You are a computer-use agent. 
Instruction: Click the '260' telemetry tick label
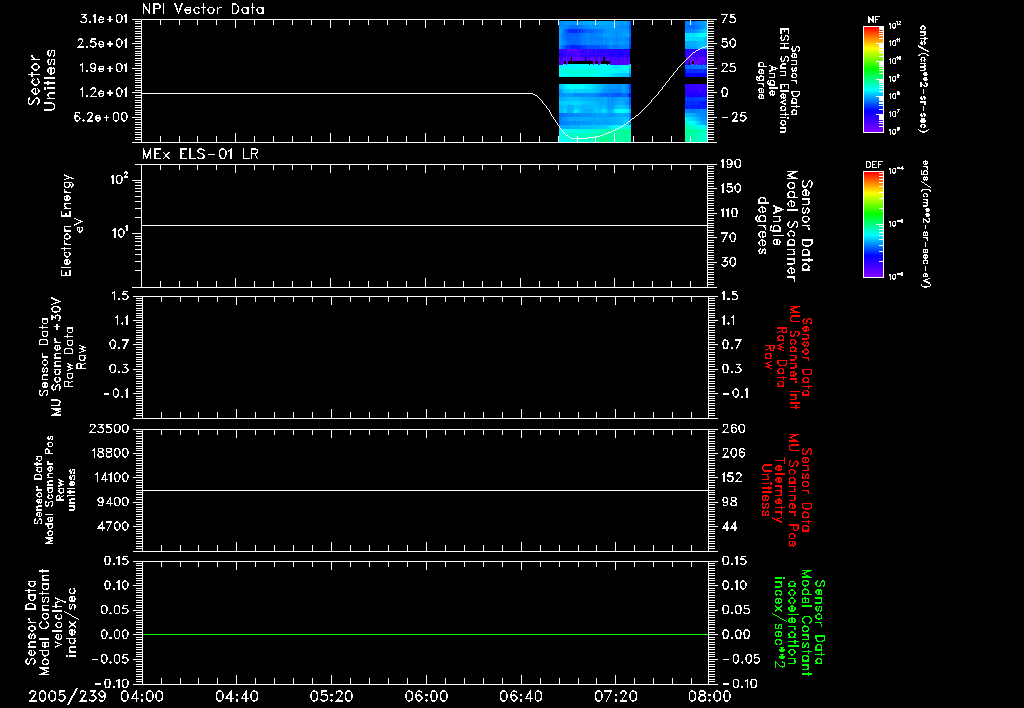pyautogui.click(x=733, y=428)
